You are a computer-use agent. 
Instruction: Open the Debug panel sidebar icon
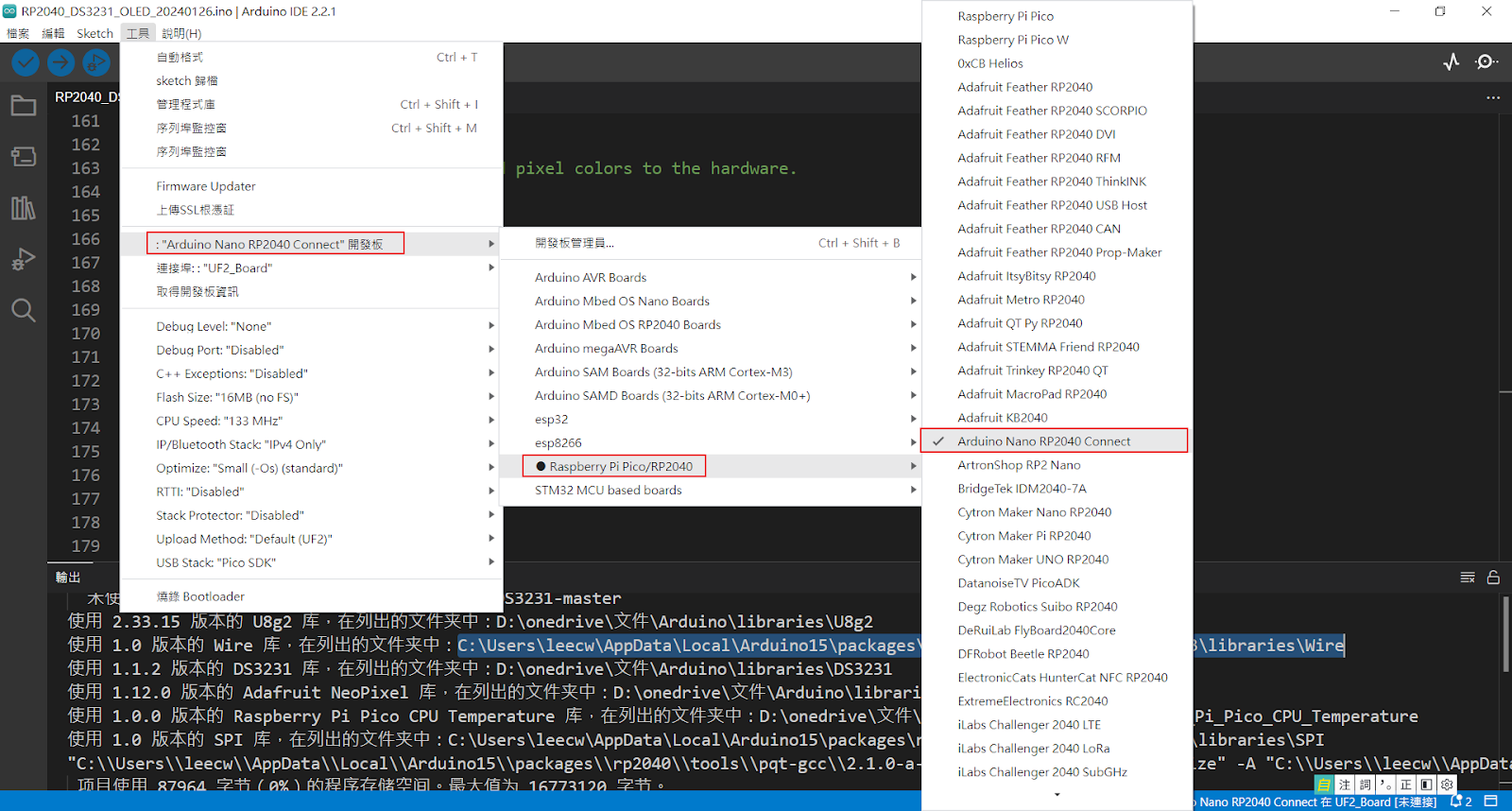click(24, 259)
